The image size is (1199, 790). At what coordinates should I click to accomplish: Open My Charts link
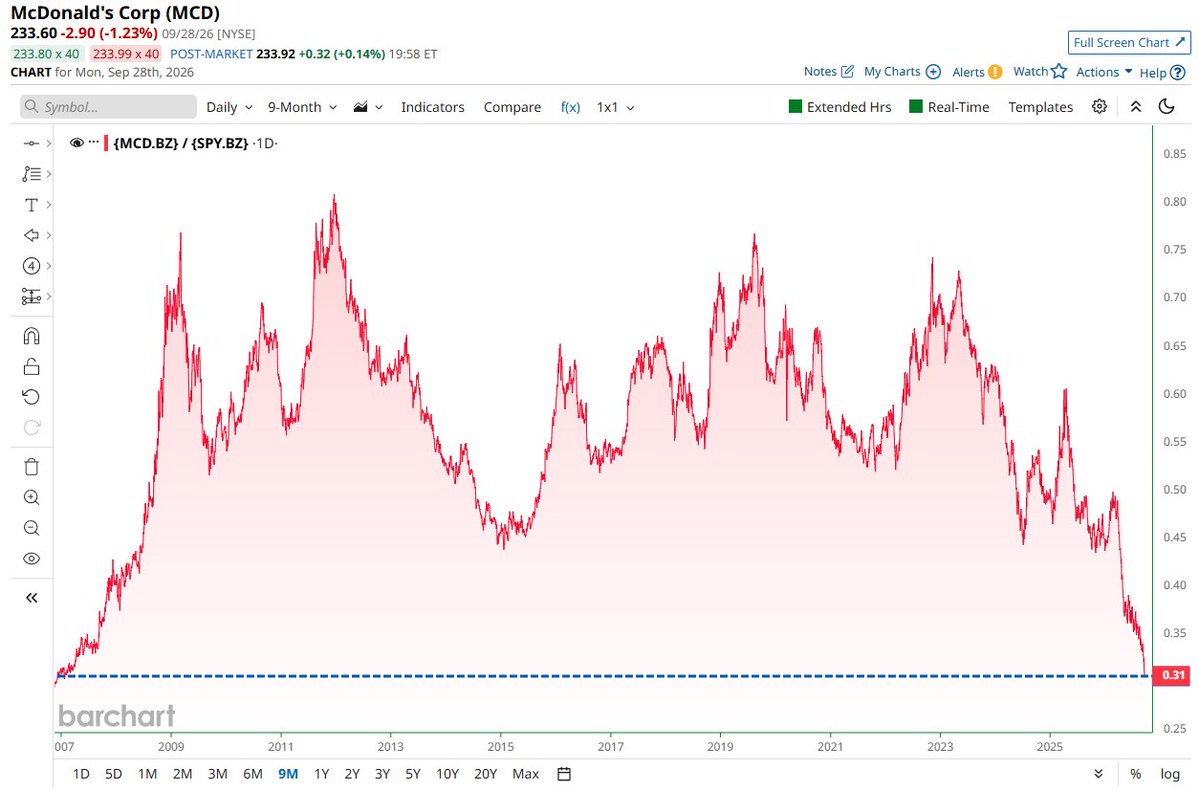click(x=902, y=71)
